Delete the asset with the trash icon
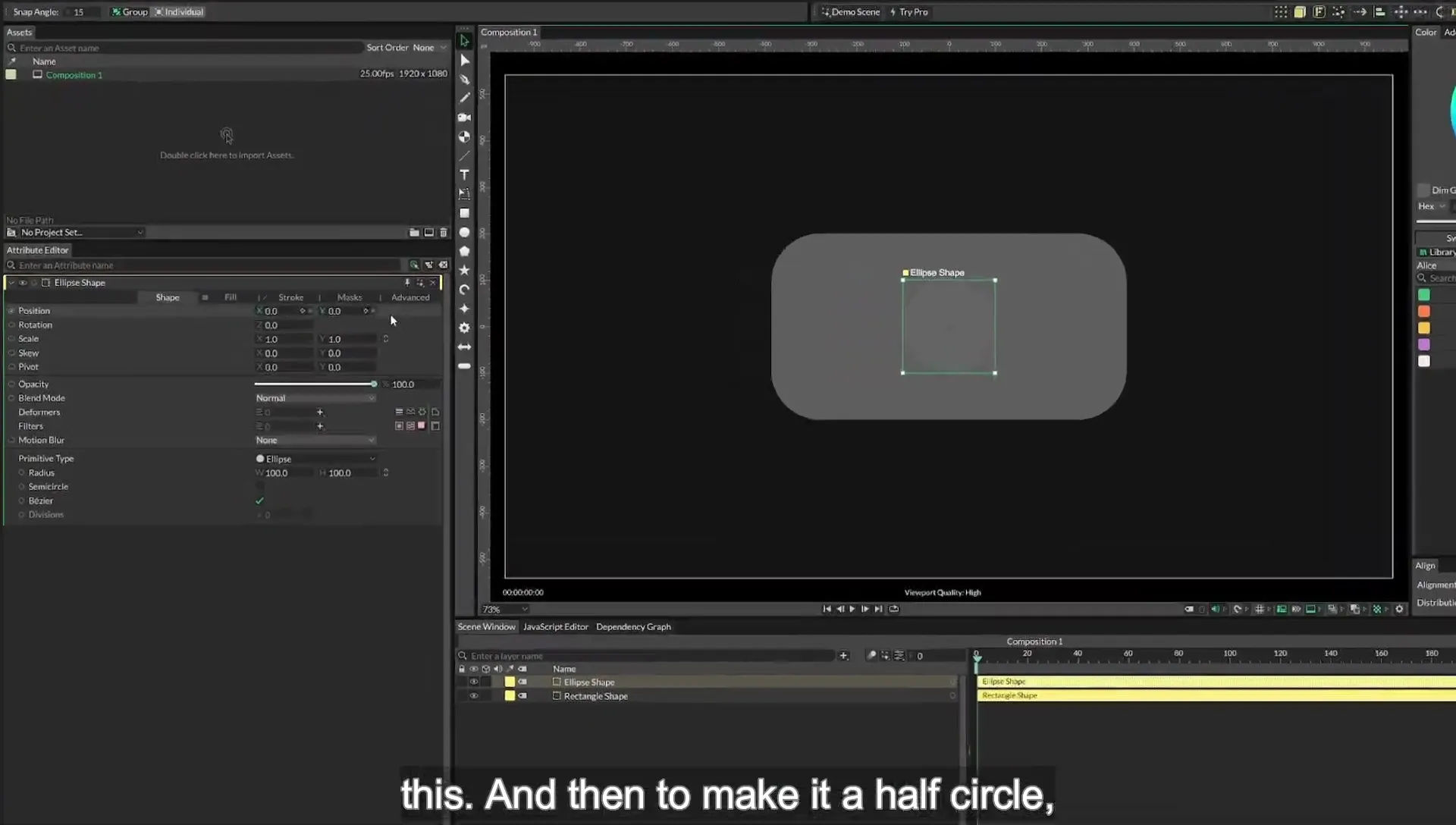 point(444,233)
